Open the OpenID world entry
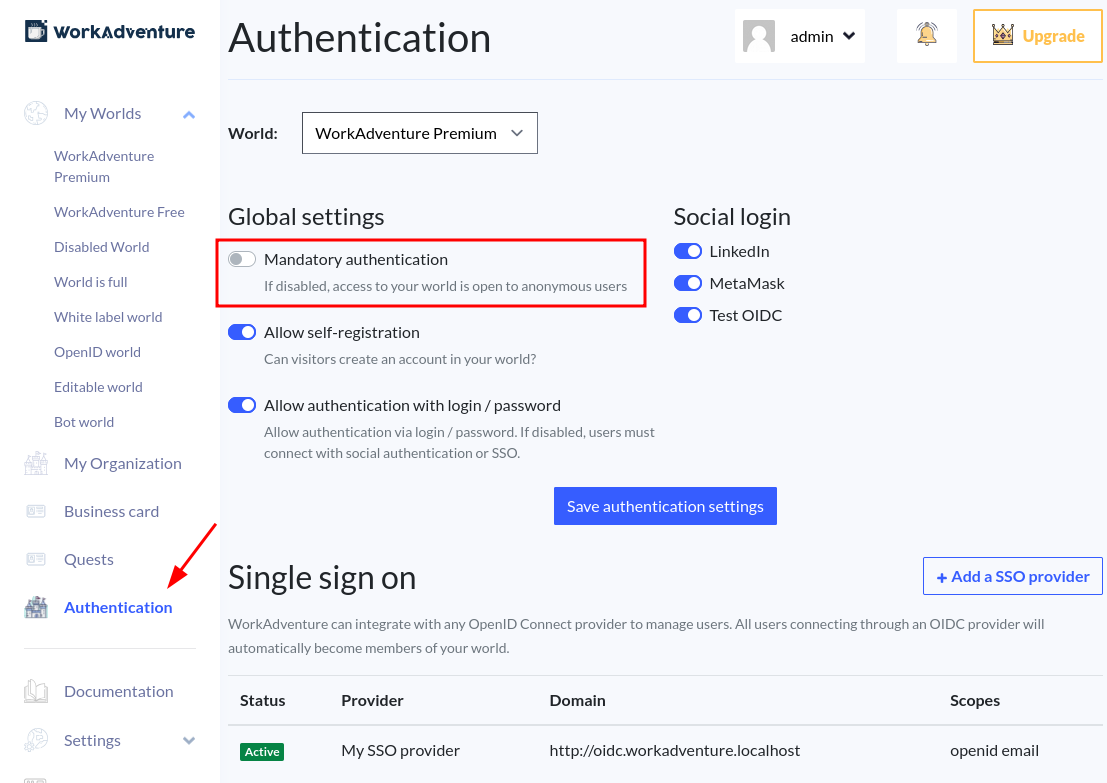This screenshot has width=1107, height=783. [x=97, y=352]
